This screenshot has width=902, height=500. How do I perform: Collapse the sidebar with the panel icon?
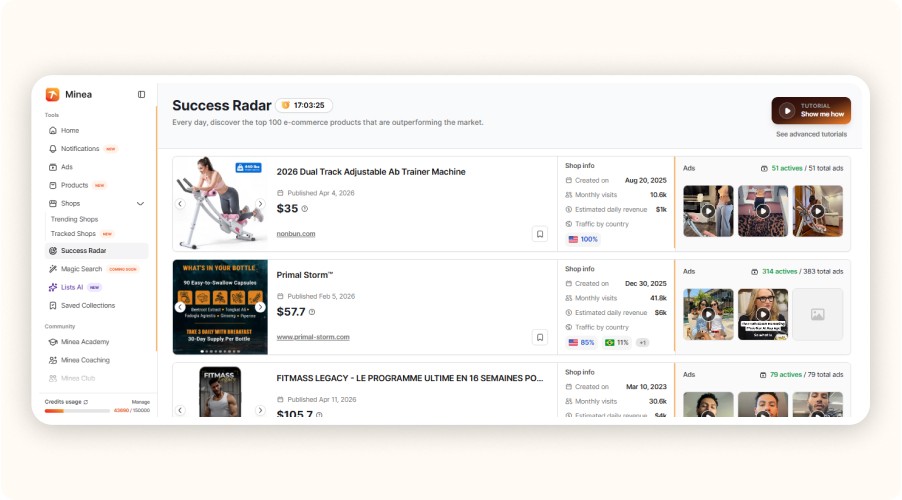coord(142,94)
